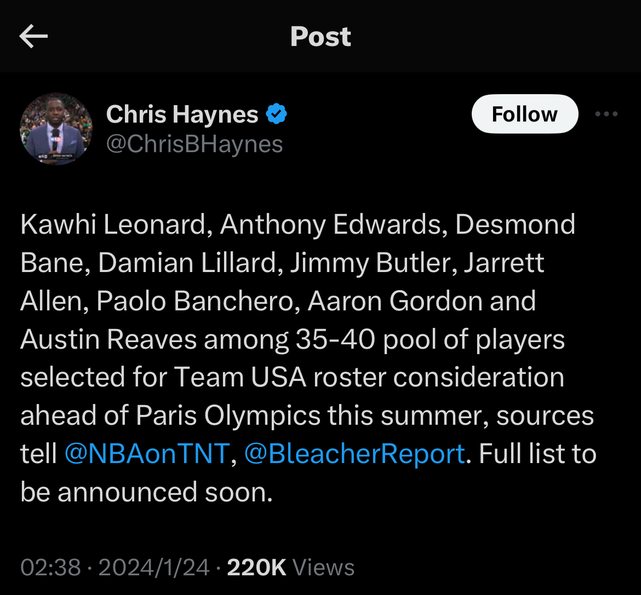Click the Post header title
The width and height of the screenshot is (641, 595).
[320, 37]
